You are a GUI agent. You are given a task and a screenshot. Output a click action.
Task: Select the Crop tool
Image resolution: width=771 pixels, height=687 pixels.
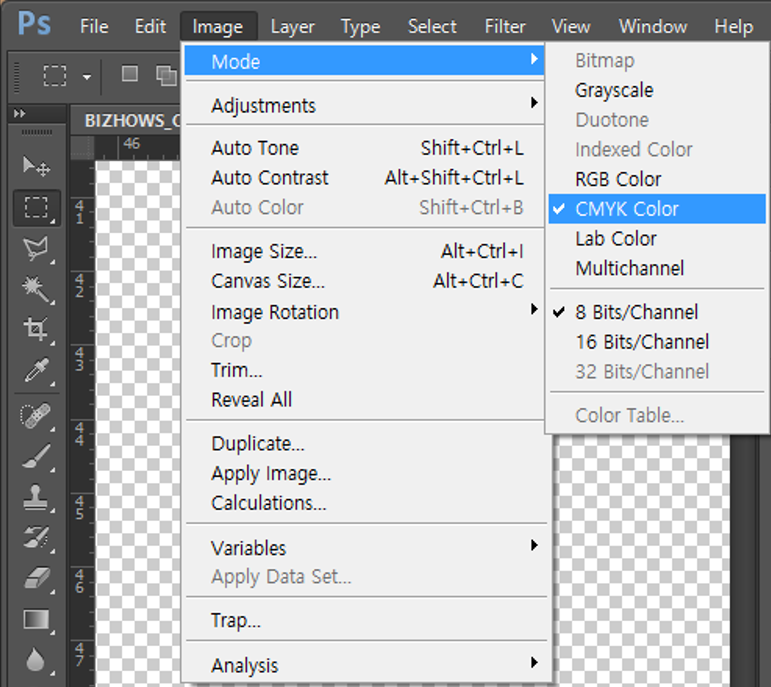click(36, 329)
